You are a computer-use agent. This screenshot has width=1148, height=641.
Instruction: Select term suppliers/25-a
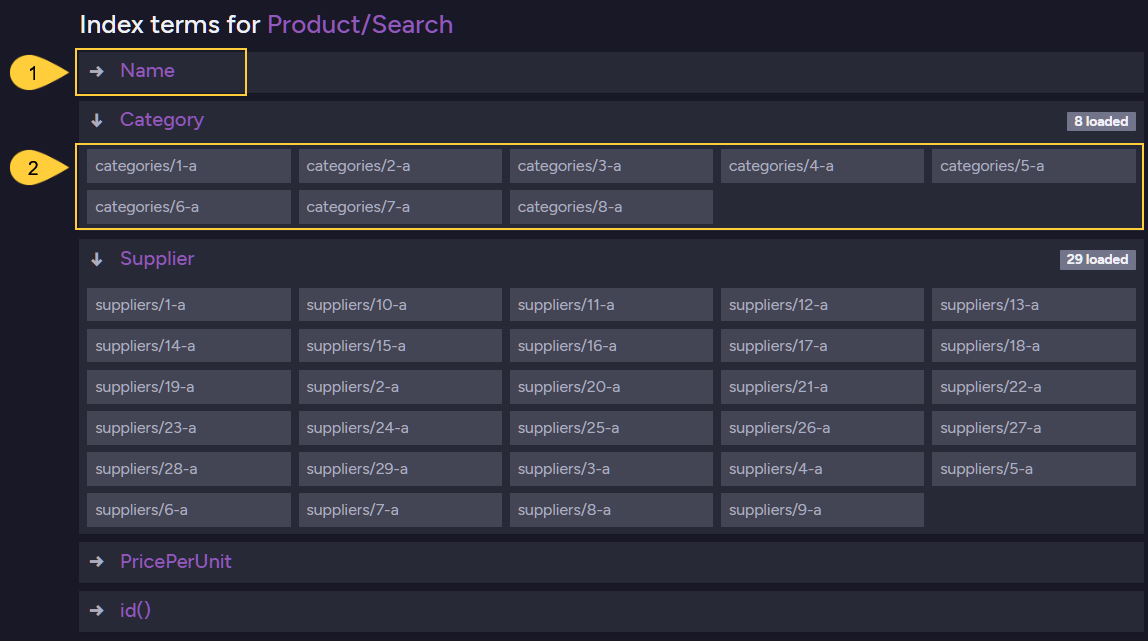(611, 428)
